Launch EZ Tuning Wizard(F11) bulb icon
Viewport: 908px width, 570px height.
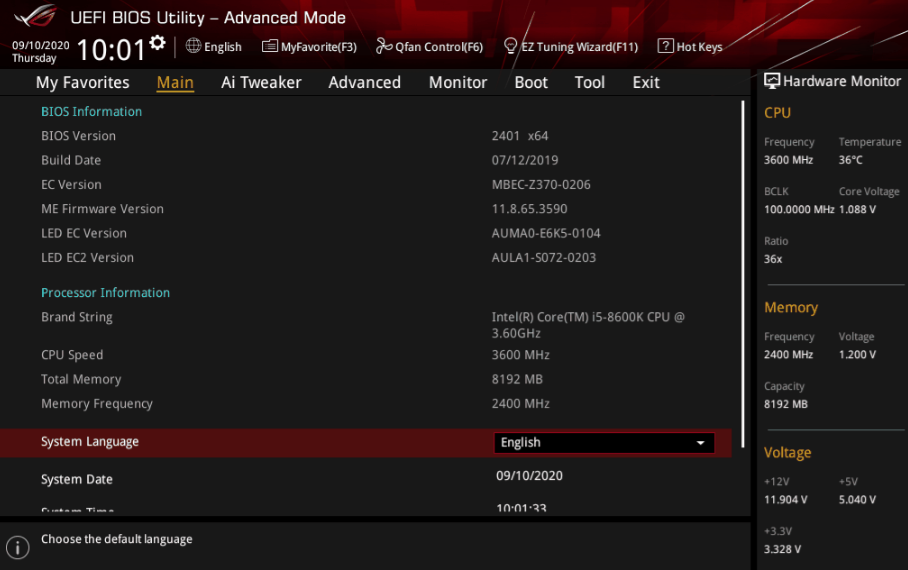pyautogui.click(x=510, y=46)
